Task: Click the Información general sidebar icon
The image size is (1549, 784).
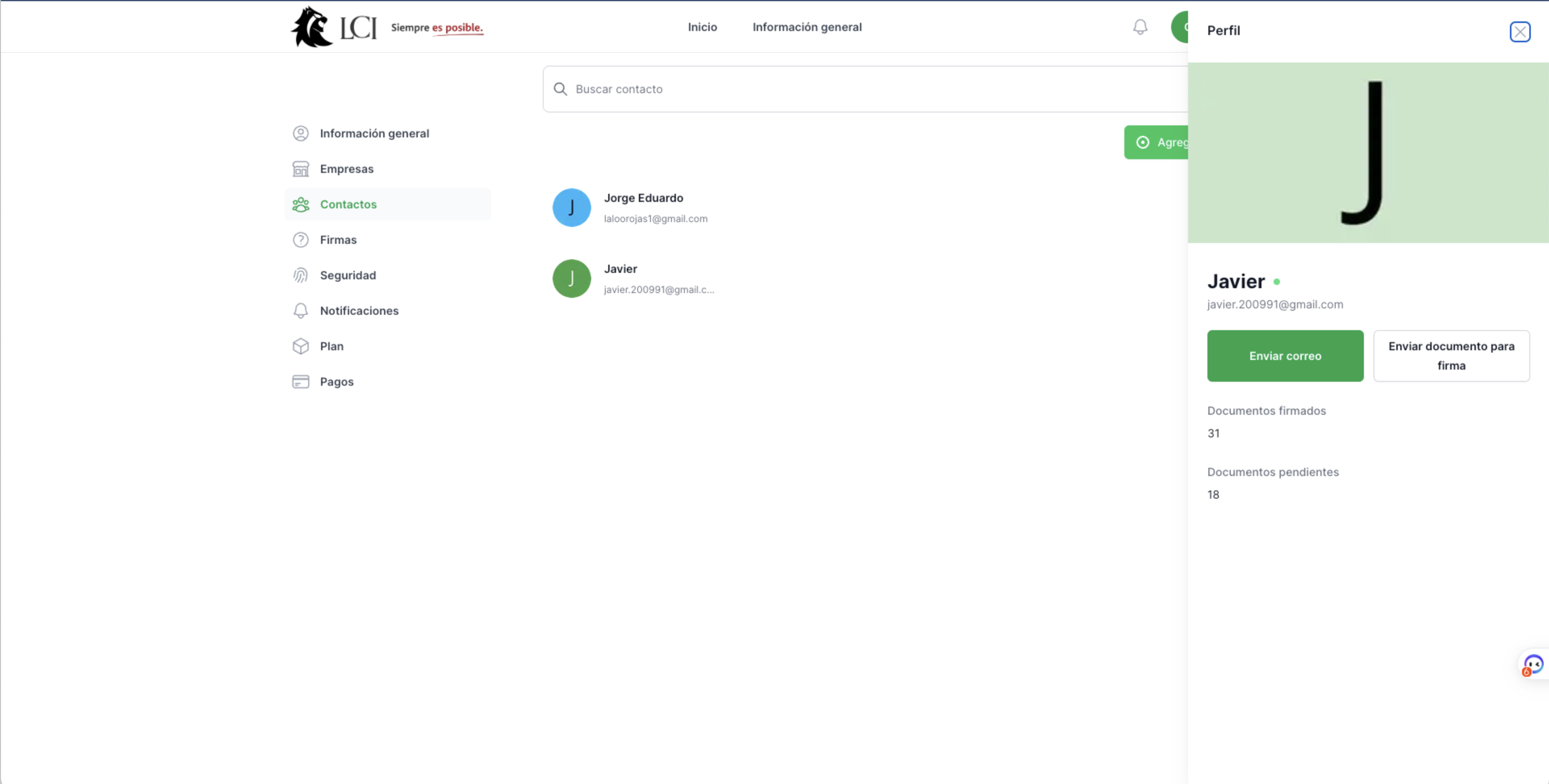Action: 301,133
